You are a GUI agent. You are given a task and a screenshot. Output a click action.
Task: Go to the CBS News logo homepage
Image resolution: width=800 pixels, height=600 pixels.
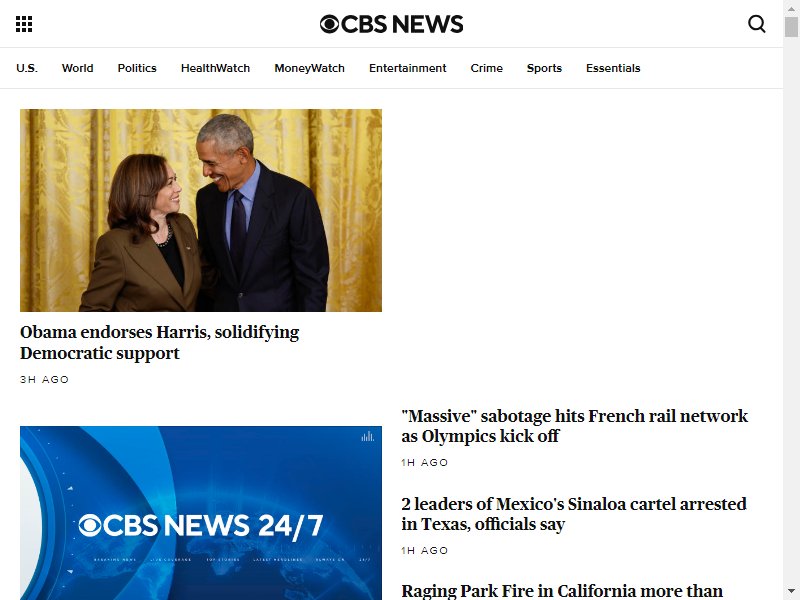pos(391,24)
